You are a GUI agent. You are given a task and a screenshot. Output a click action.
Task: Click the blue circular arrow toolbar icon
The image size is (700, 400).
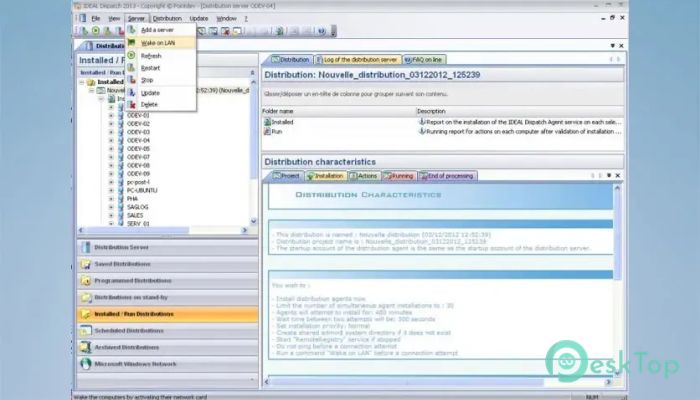(321, 31)
